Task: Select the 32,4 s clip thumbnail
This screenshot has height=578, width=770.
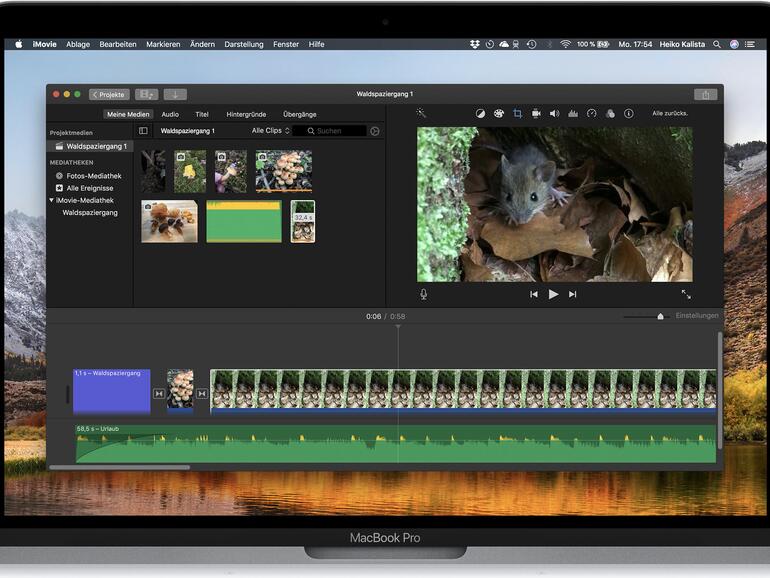Action: (x=303, y=221)
